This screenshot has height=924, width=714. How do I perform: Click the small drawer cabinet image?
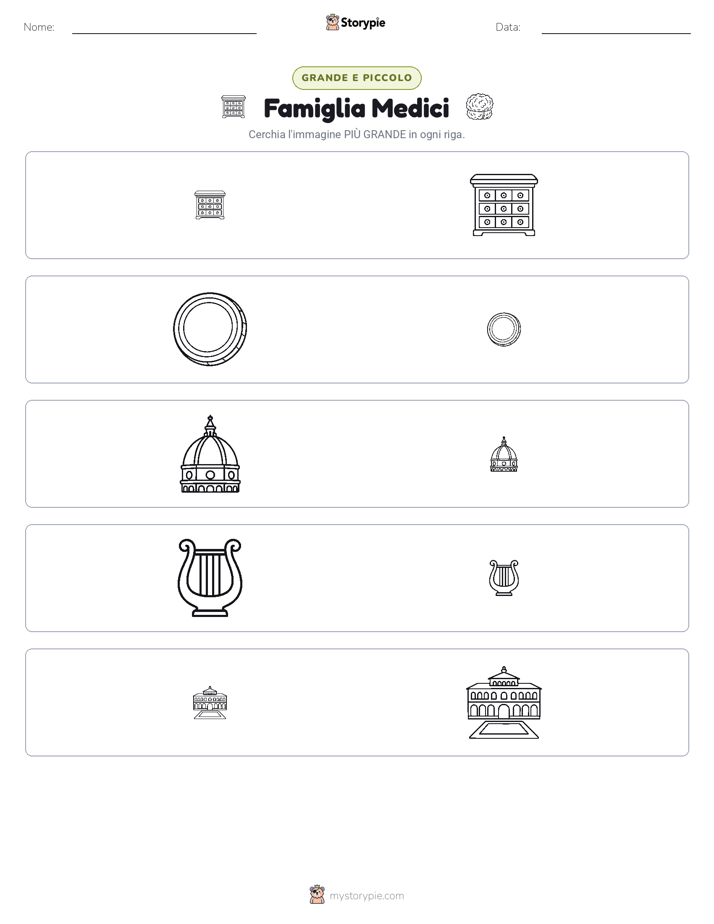point(210,205)
